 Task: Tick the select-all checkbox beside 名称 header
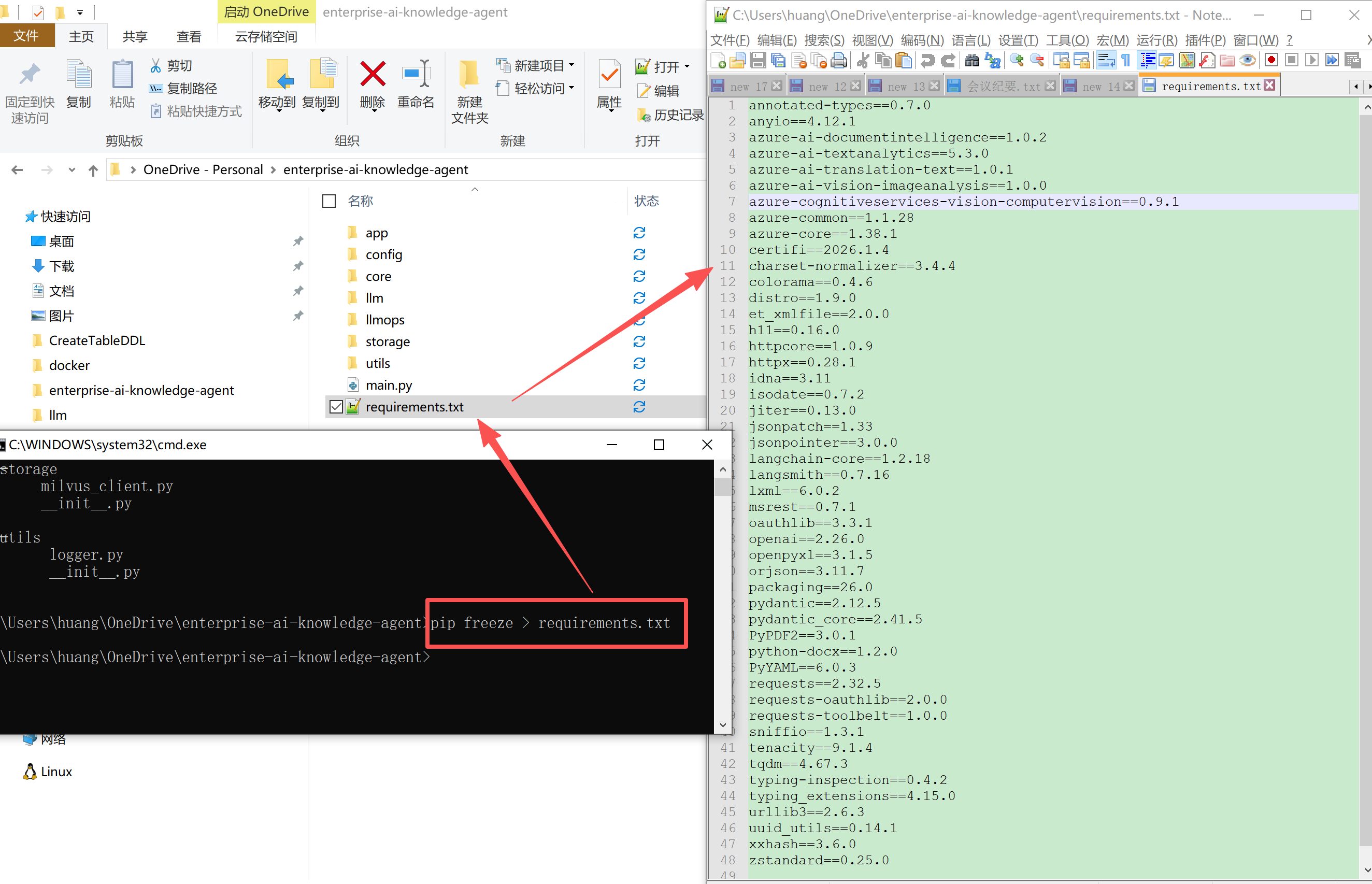pos(329,201)
